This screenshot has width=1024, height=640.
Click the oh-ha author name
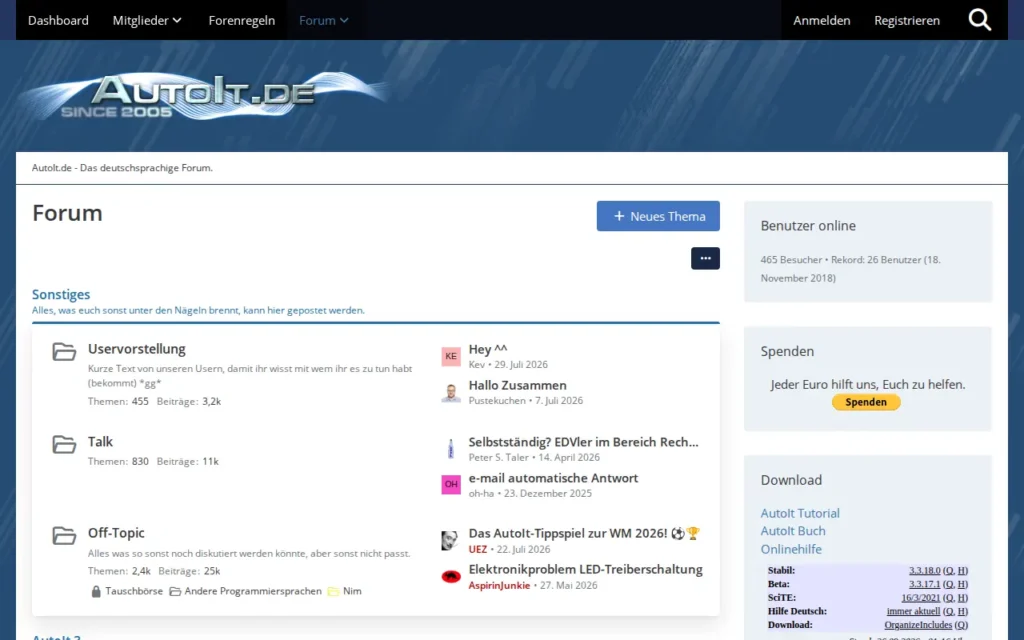481,493
